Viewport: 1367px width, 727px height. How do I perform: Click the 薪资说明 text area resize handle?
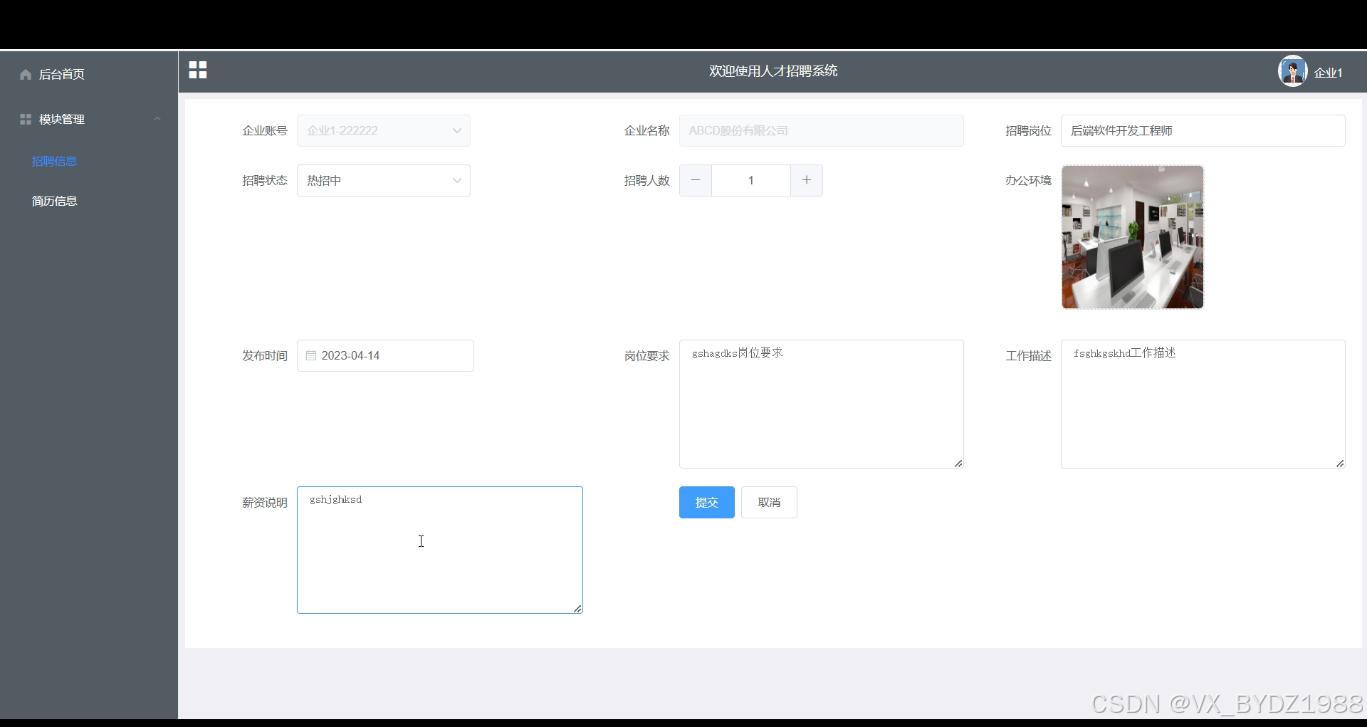pos(577,608)
